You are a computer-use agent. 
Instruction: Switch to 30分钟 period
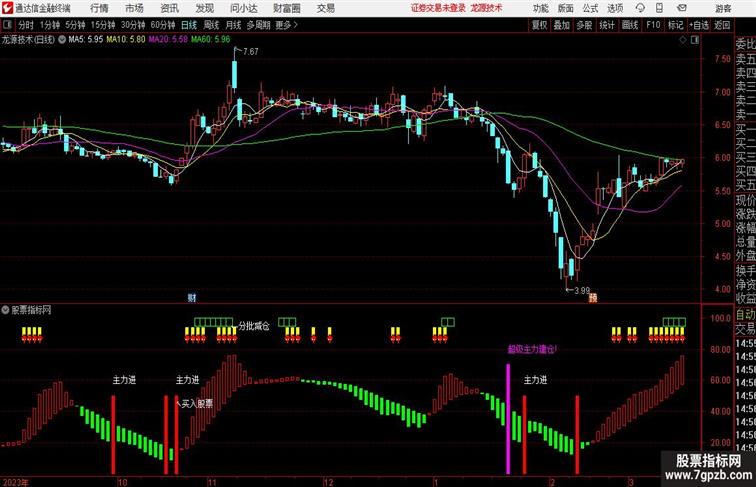[133, 25]
